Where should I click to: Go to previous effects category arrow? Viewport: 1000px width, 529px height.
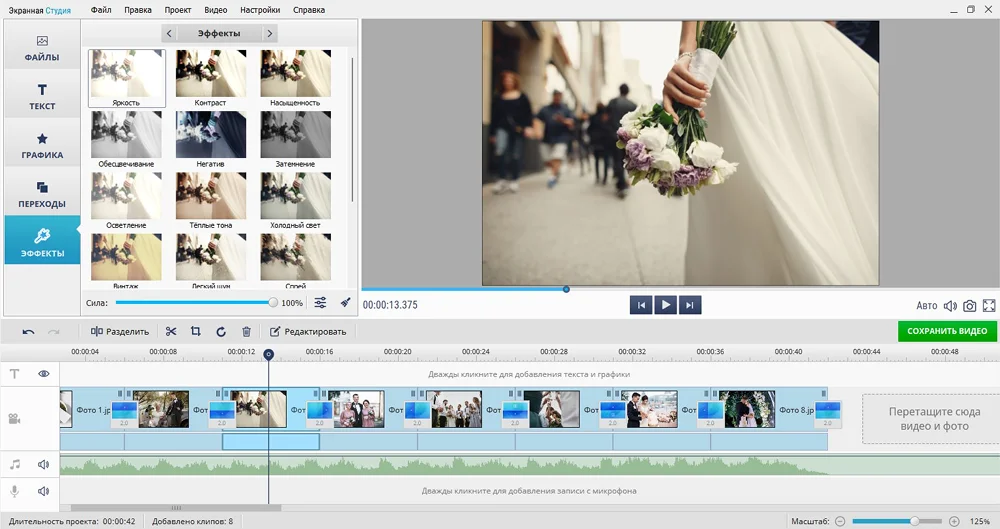169,33
